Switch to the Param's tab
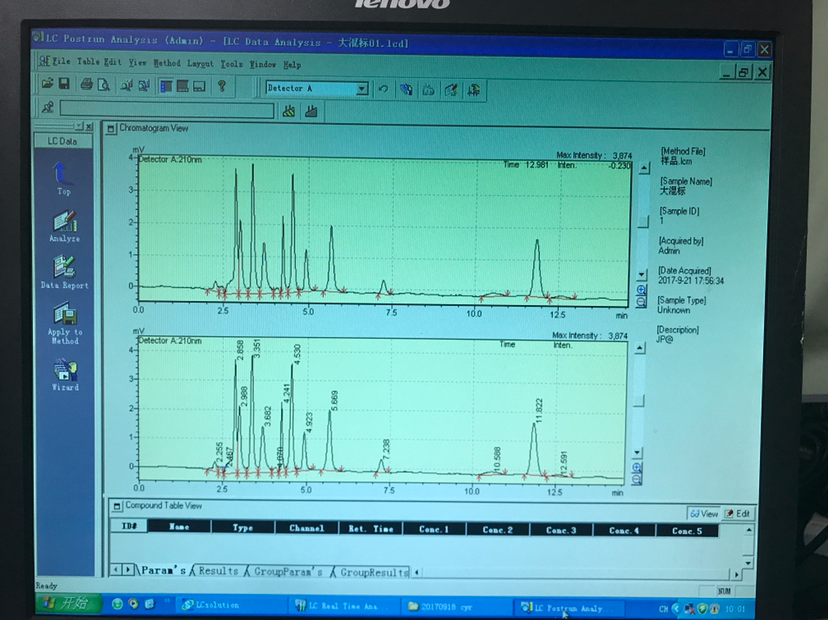 click(164, 570)
